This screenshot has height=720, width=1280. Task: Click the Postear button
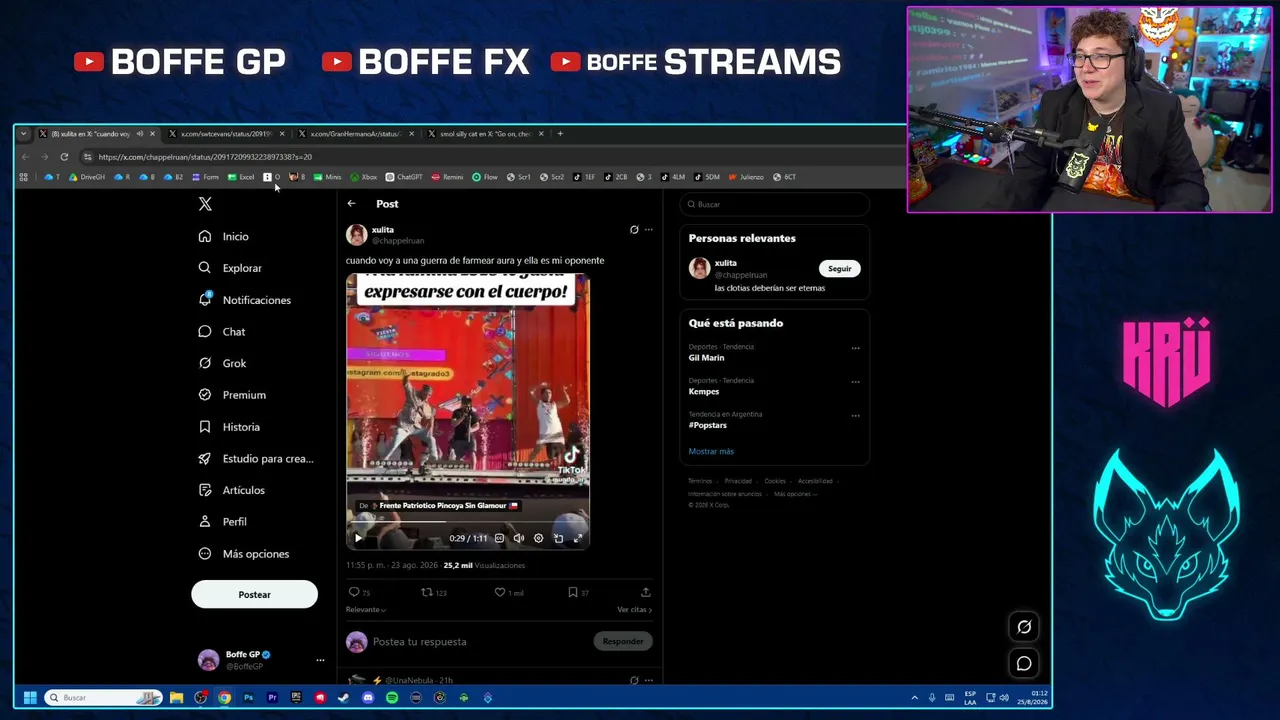tap(254, 595)
